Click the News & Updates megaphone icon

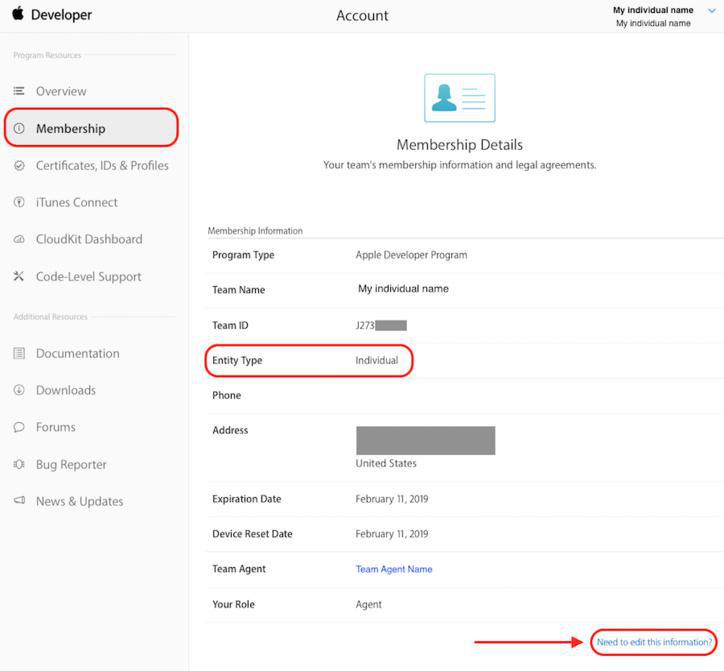[19, 501]
